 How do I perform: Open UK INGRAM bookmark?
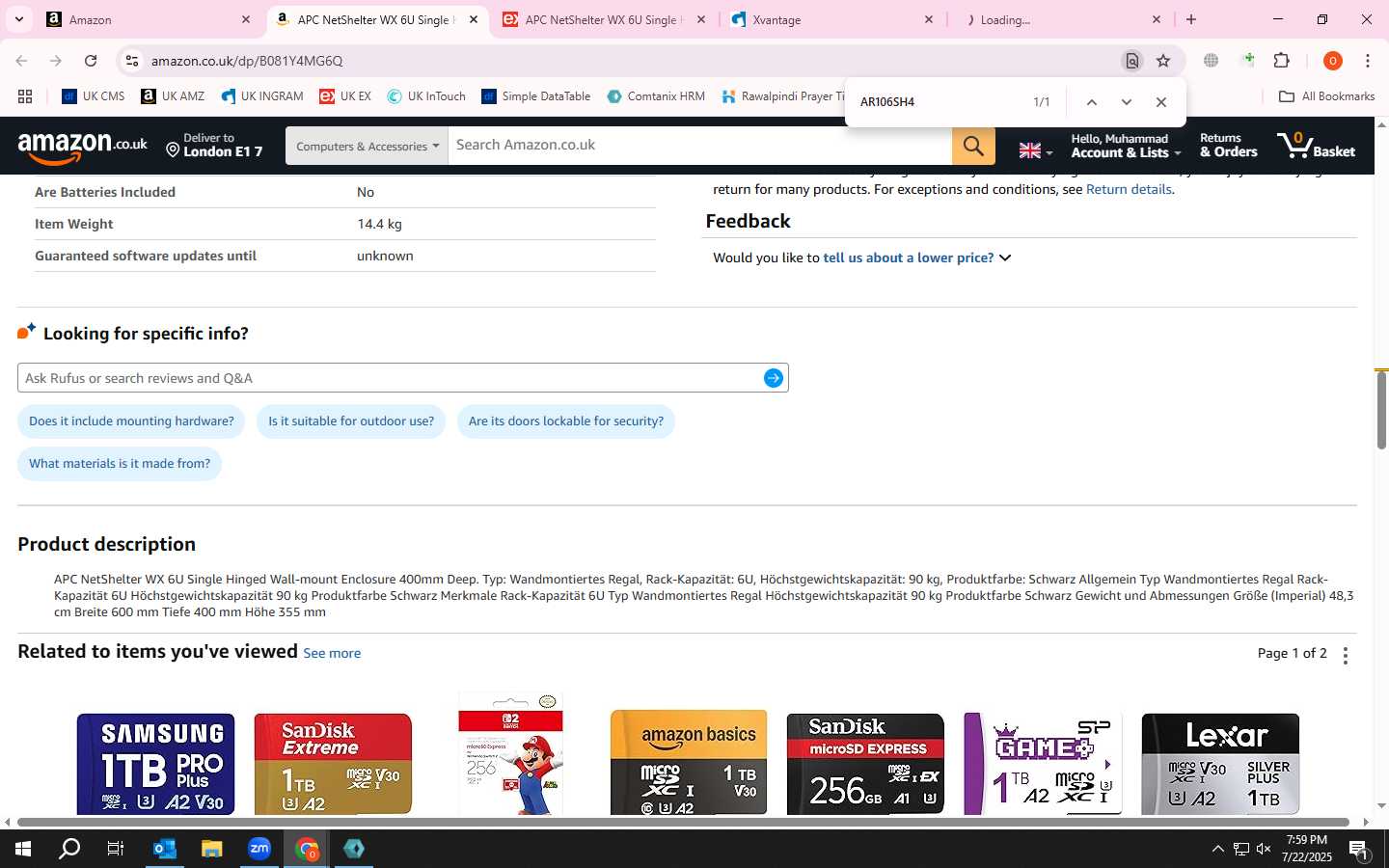[x=262, y=96]
